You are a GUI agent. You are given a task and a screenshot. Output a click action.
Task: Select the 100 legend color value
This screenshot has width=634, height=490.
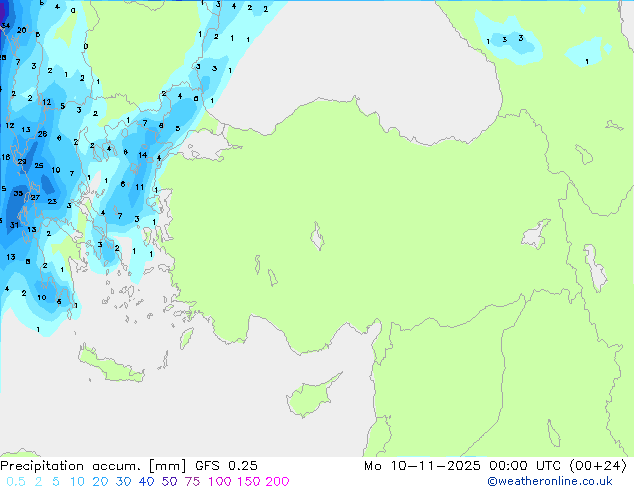click(220, 482)
